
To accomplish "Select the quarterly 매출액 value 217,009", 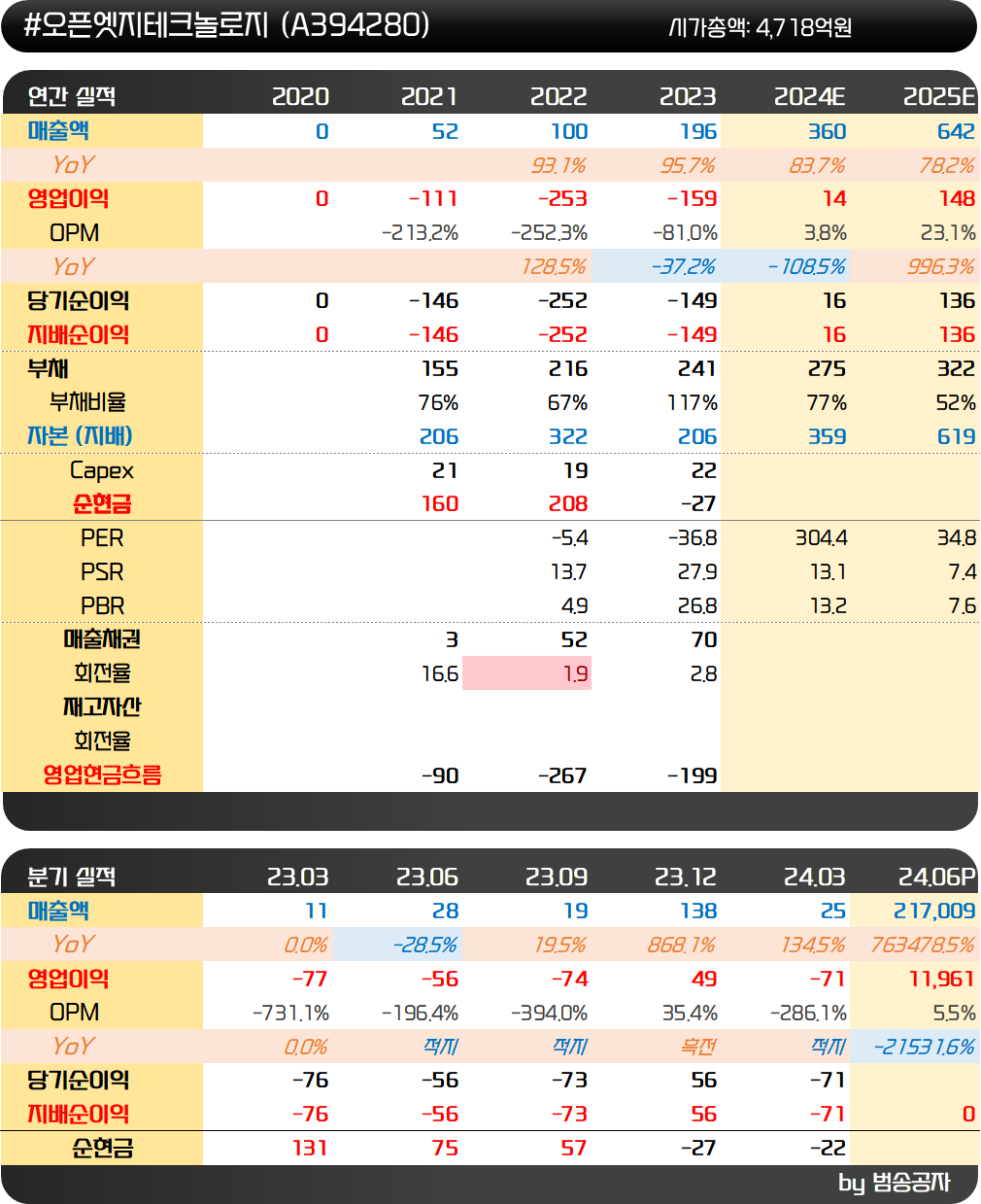I will coord(934,911).
